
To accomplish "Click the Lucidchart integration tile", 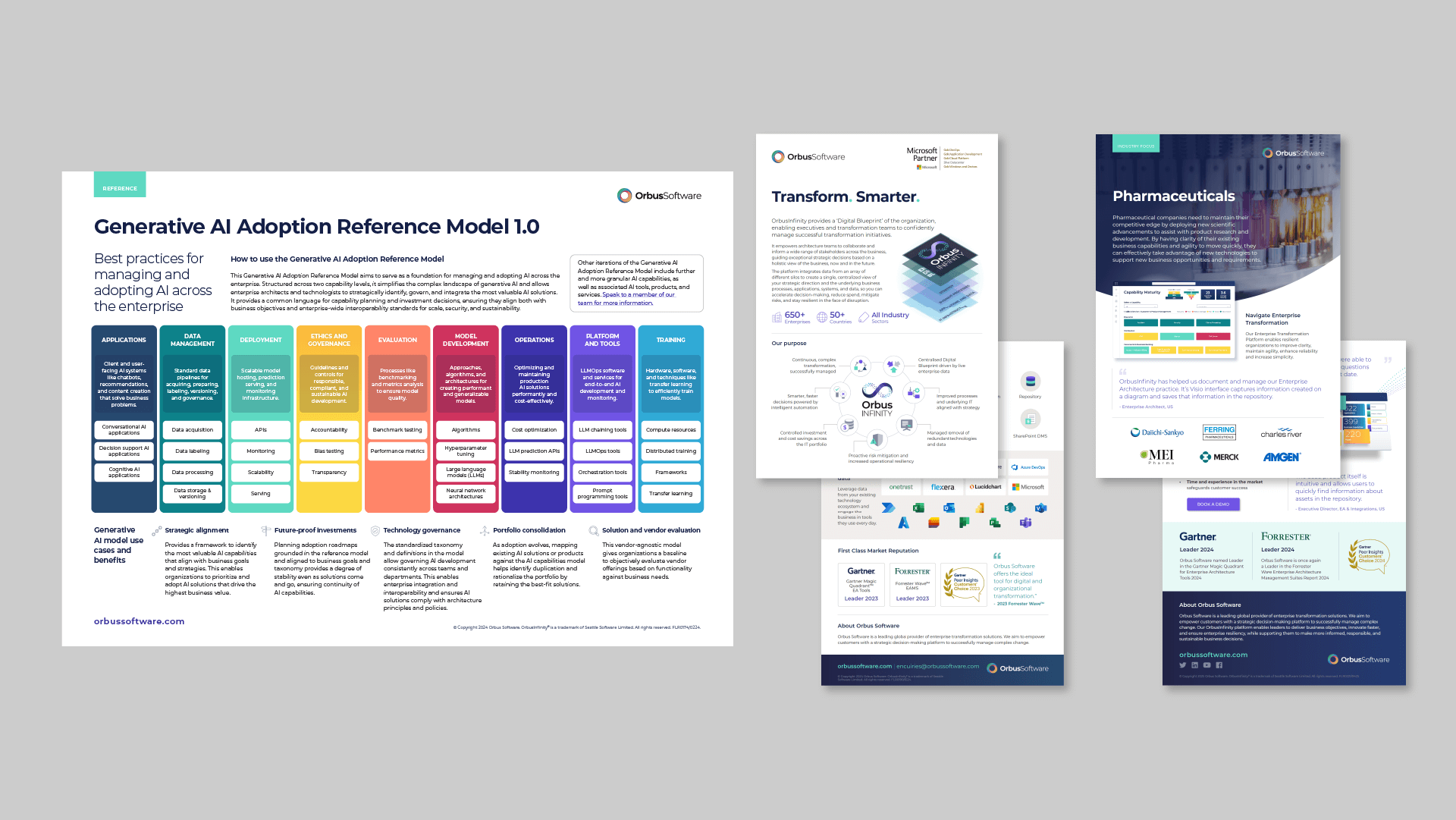I will click(985, 487).
